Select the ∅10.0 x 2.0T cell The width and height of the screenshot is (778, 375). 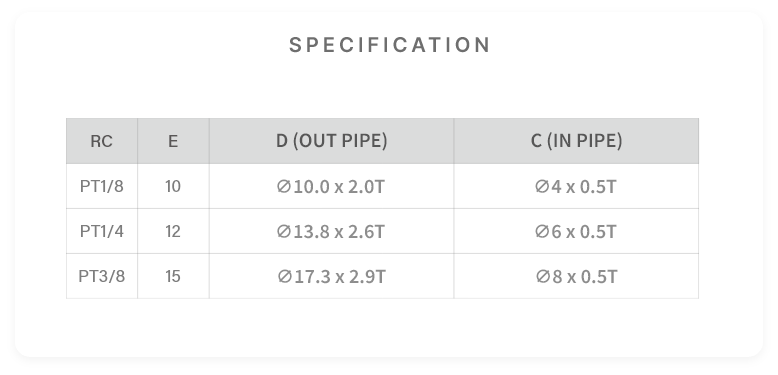(331, 187)
